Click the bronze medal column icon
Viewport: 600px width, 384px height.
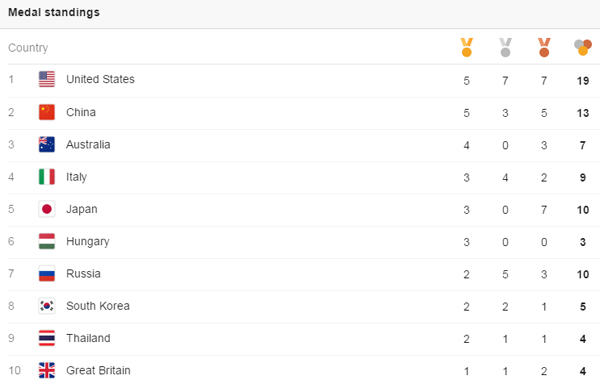[x=544, y=47]
